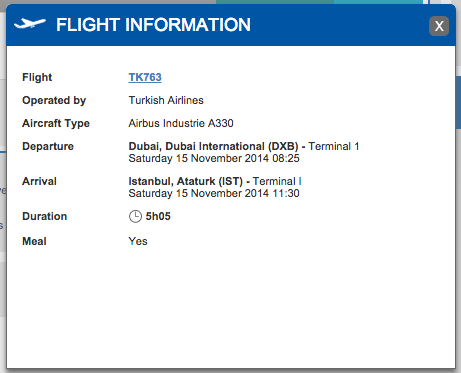Click the arrival time 11:30 line
This screenshot has height=373, width=461.
tap(214, 193)
